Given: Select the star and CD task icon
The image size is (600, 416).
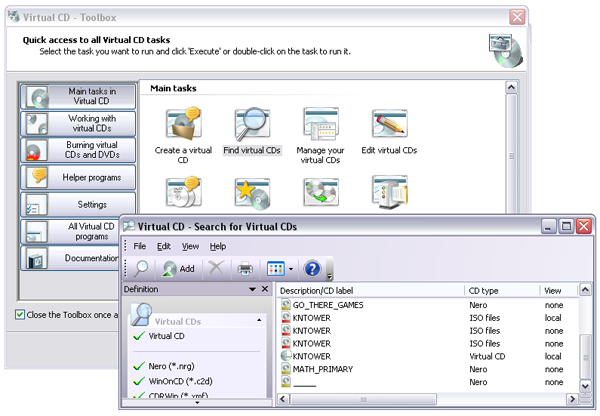Looking at the screenshot, I should click(252, 193).
